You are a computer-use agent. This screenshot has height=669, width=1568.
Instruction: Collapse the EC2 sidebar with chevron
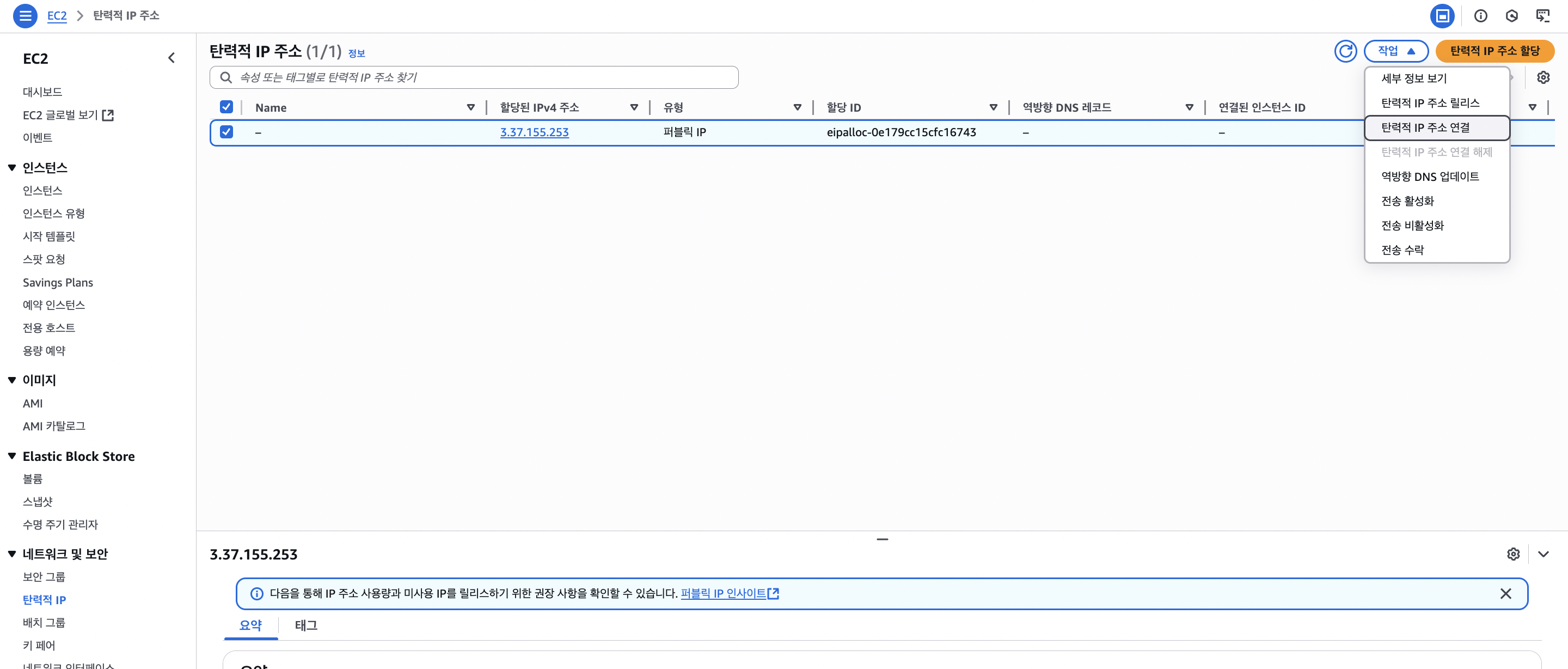171,58
